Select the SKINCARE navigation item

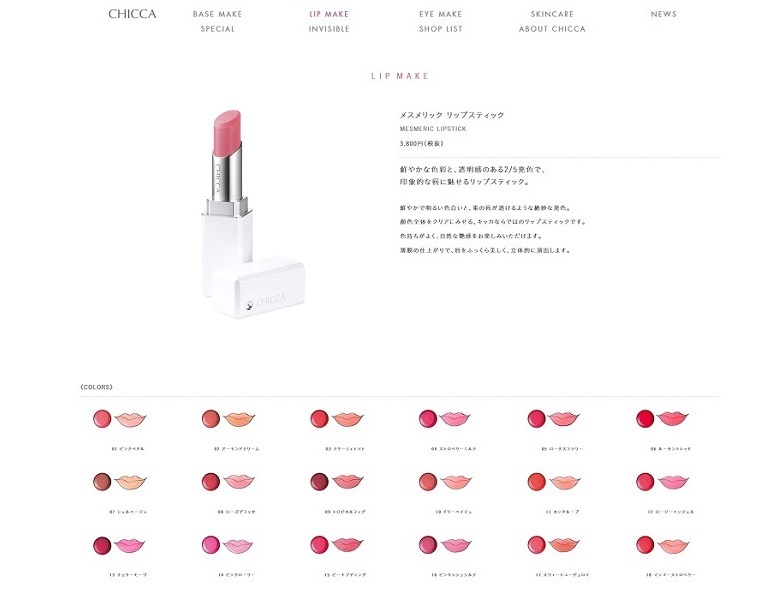pyautogui.click(x=552, y=14)
